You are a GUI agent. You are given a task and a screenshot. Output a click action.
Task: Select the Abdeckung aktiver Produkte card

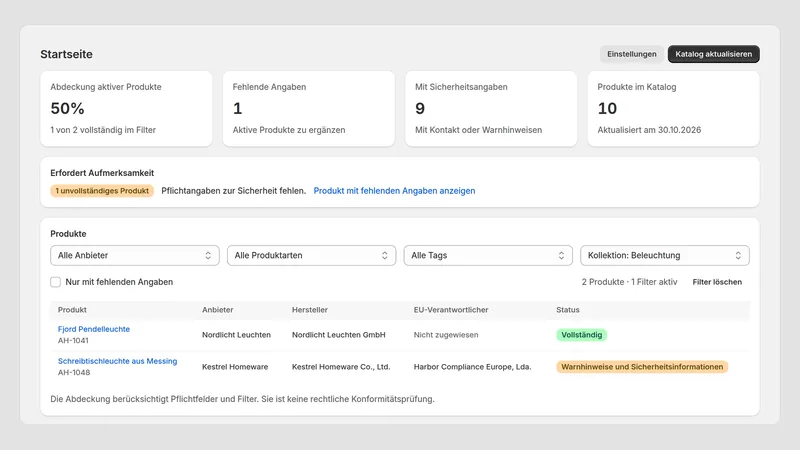126,109
